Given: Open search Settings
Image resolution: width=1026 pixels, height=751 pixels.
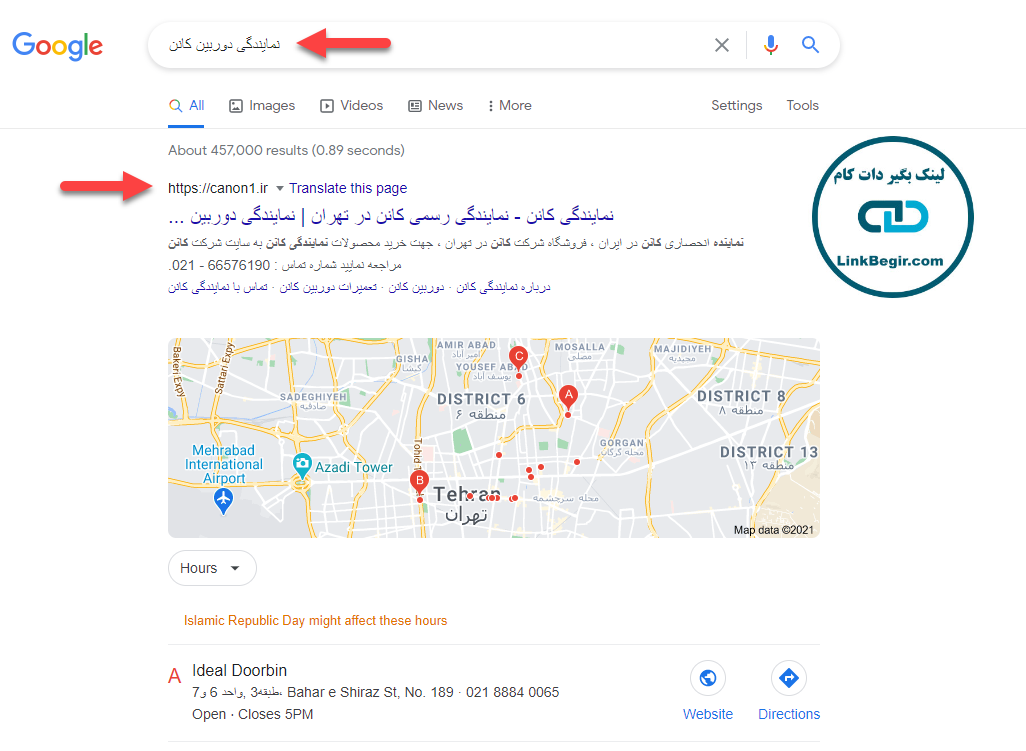Looking at the screenshot, I should point(737,105).
